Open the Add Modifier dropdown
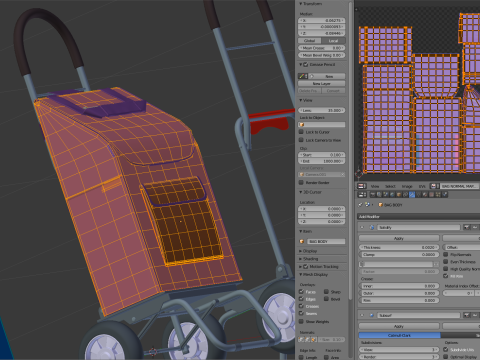 click(418, 216)
